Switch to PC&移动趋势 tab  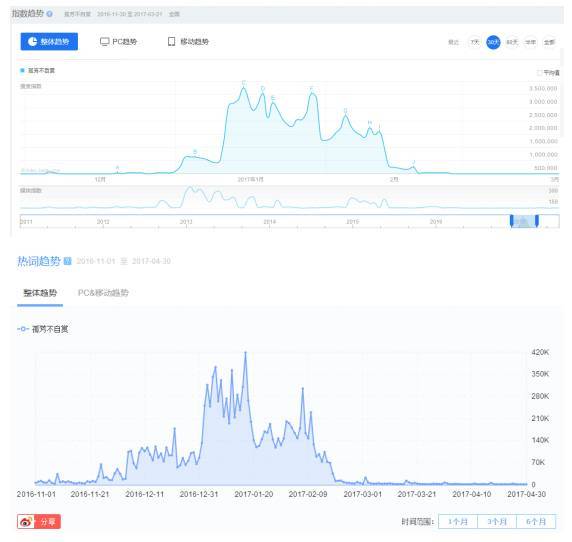click(x=103, y=293)
